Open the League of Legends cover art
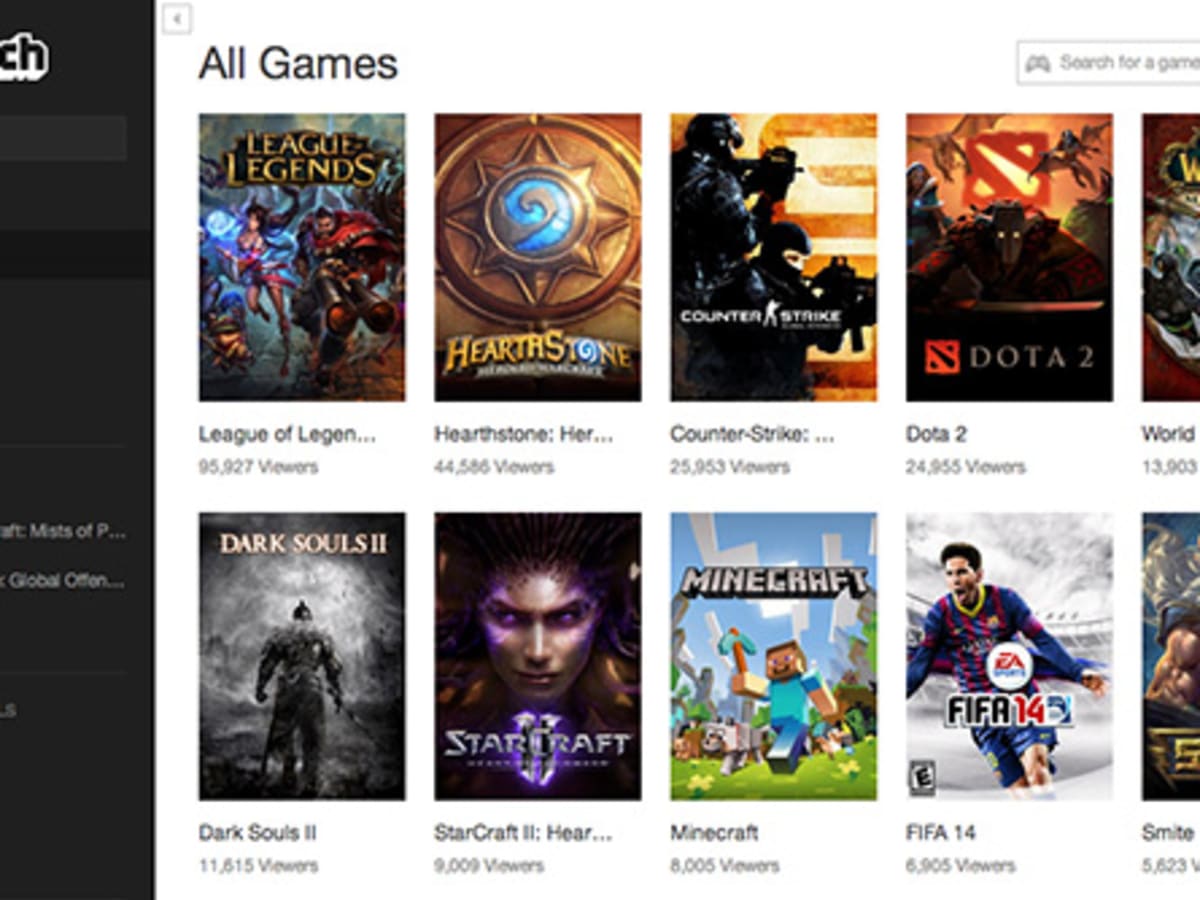The image size is (1200, 900). (x=302, y=257)
